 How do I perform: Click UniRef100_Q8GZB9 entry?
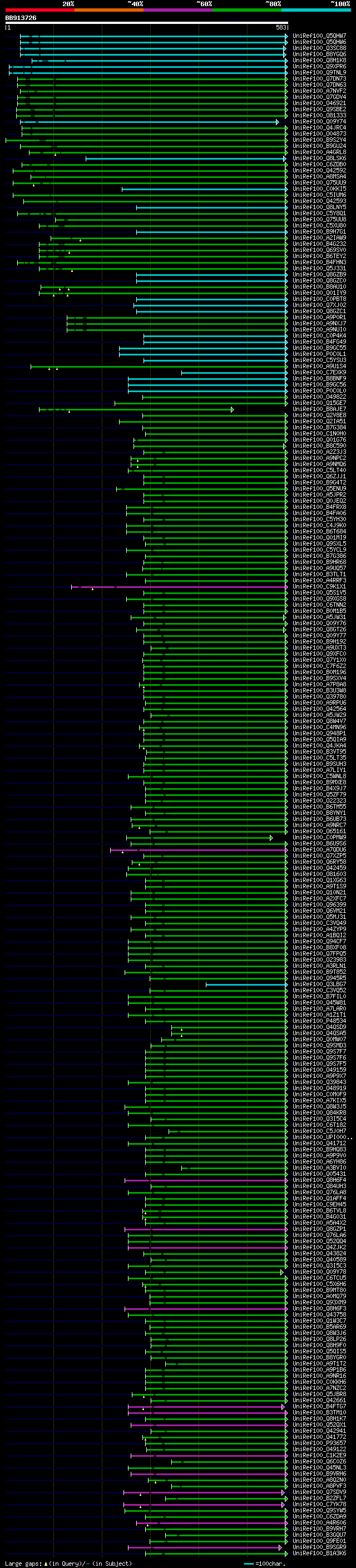coord(319,275)
